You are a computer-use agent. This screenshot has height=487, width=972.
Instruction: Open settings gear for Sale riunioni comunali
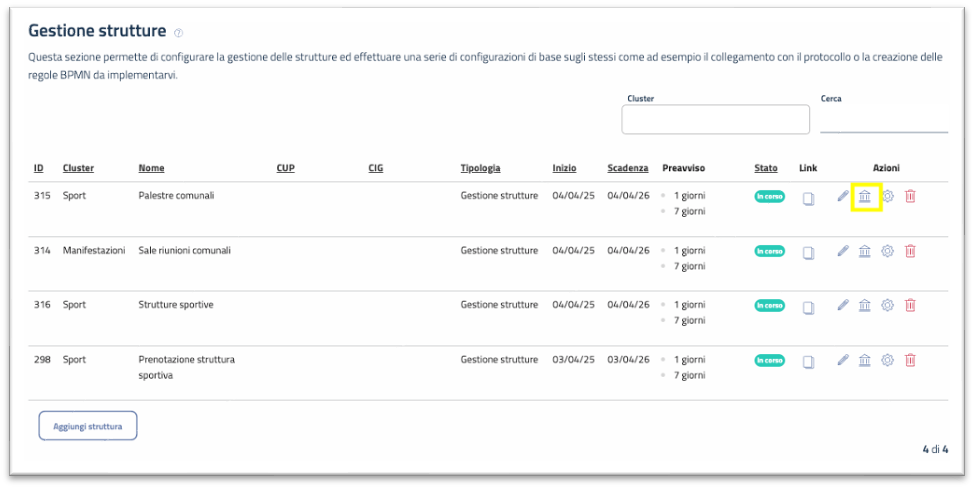(887, 251)
